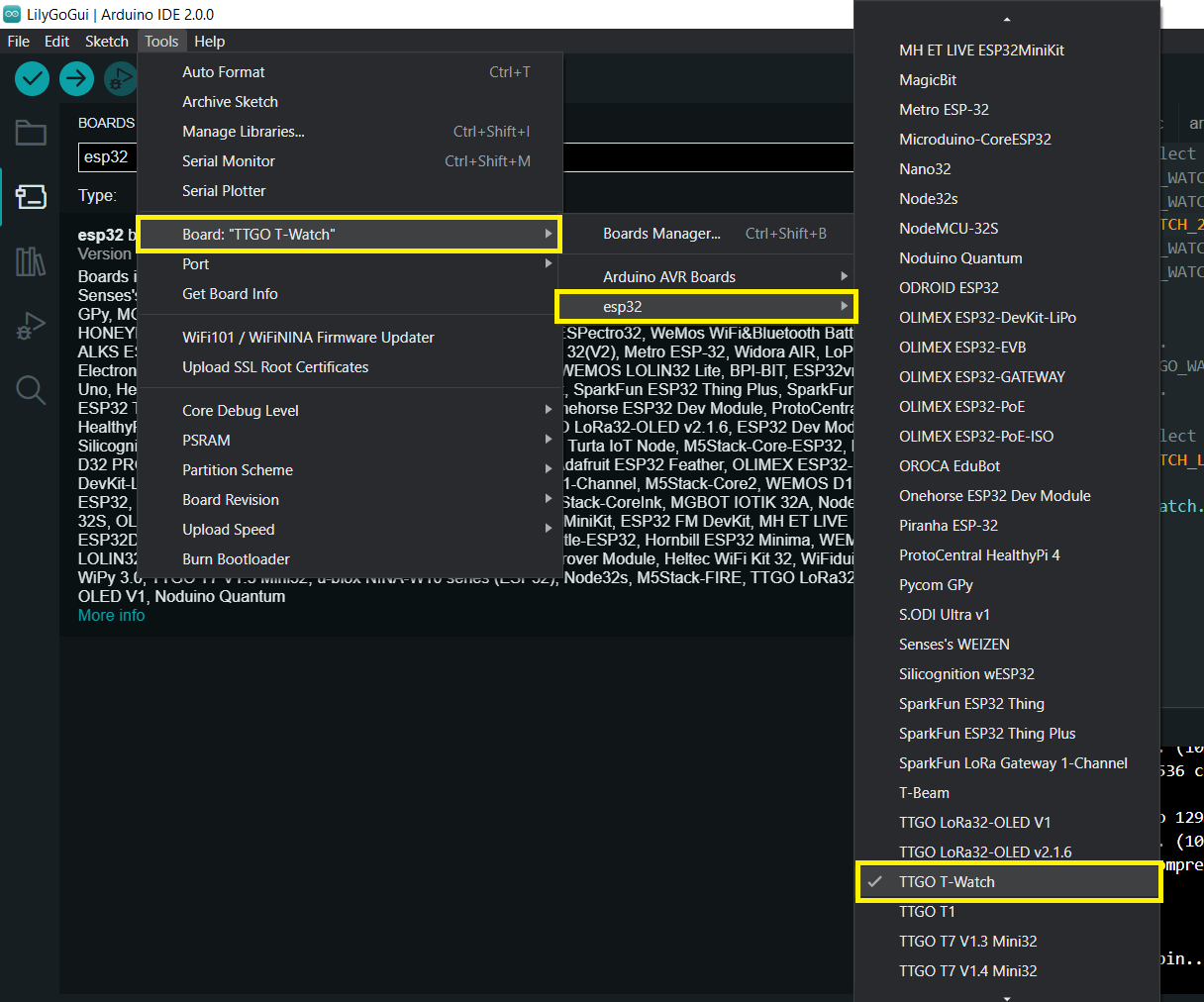Image resolution: width=1204 pixels, height=1002 pixels.
Task: Open the Boards Manager sidebar icon
Action: tap(31, 196)
